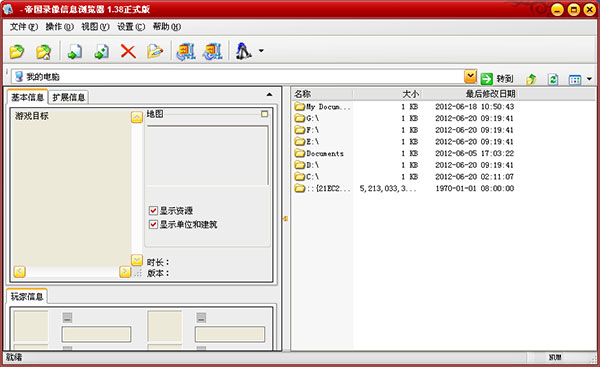Open the 视图(V) menu

coord(95,27)
